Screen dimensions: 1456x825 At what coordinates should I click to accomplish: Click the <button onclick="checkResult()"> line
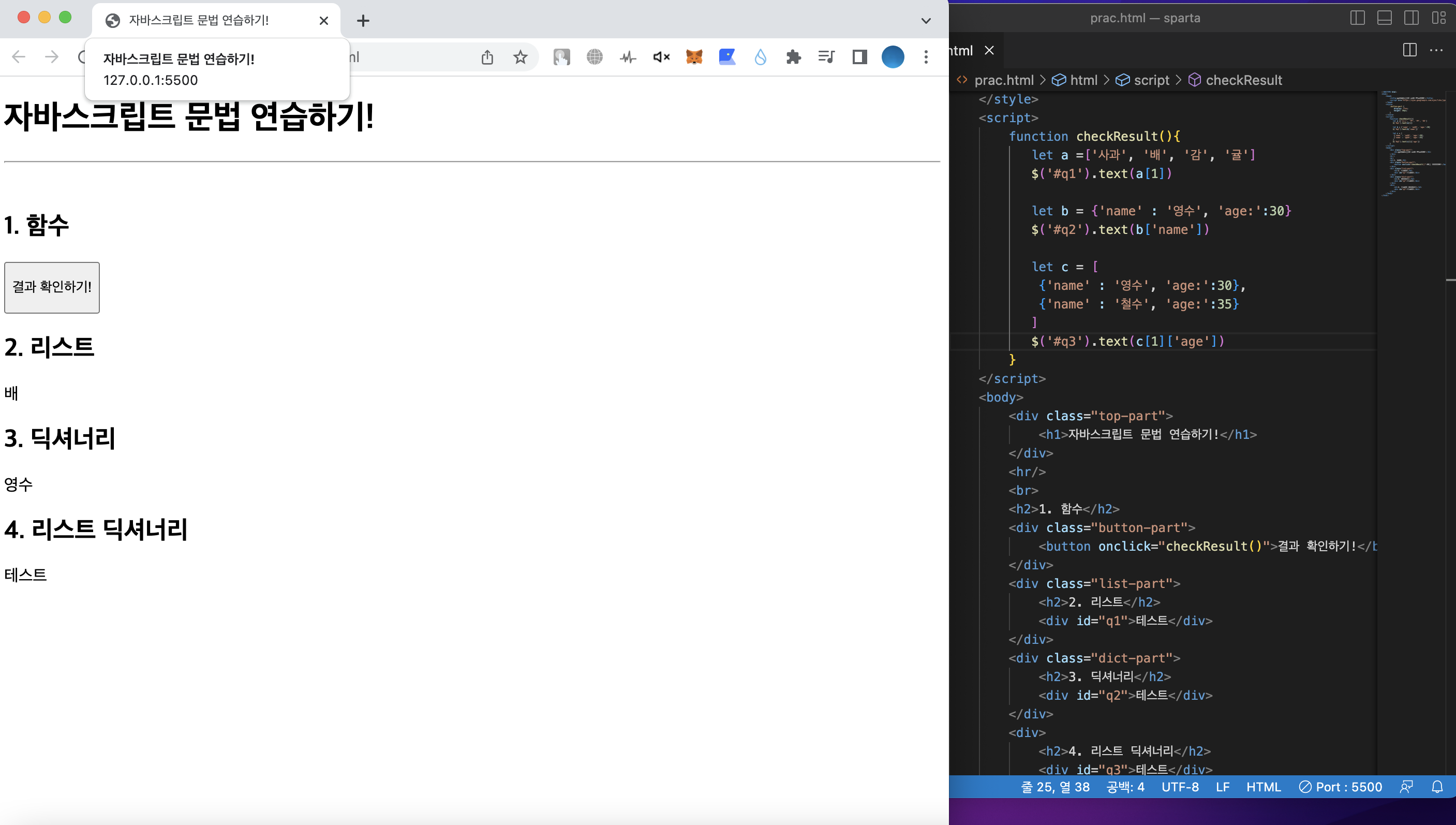point(1208,547)
